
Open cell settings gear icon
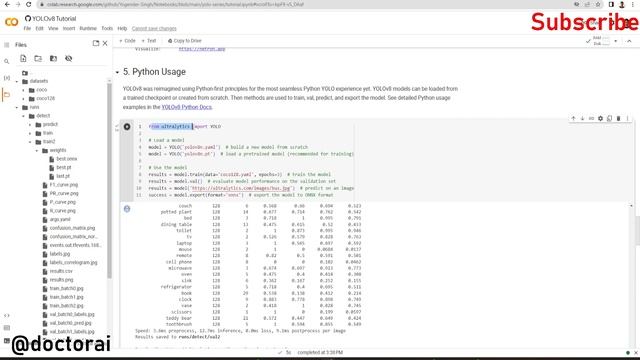[600, 118]
